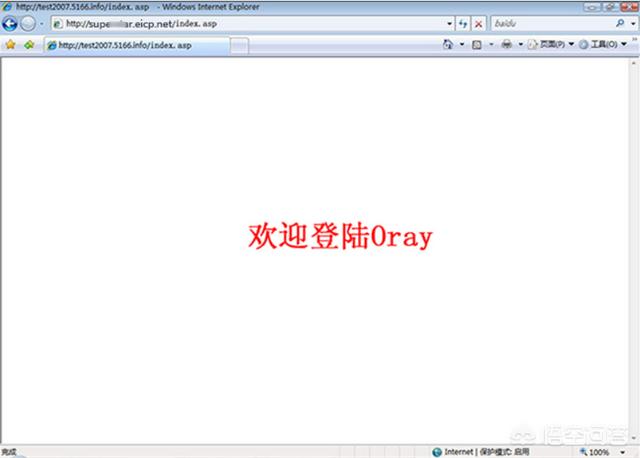Click the IE logo in title bar
Viewport: 640px width, 458px height.
pyautogui.click(x=7, y=7)
